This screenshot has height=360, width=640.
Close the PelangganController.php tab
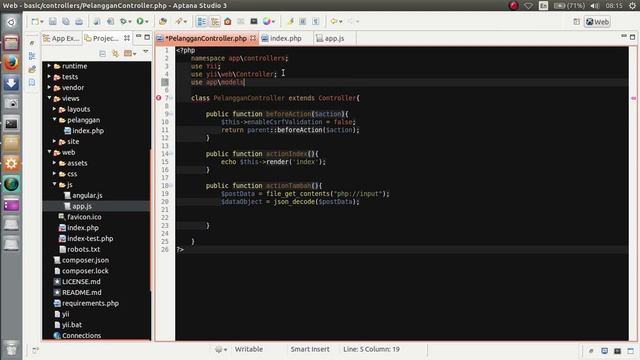pyautogui.click(x=253, y=38)
